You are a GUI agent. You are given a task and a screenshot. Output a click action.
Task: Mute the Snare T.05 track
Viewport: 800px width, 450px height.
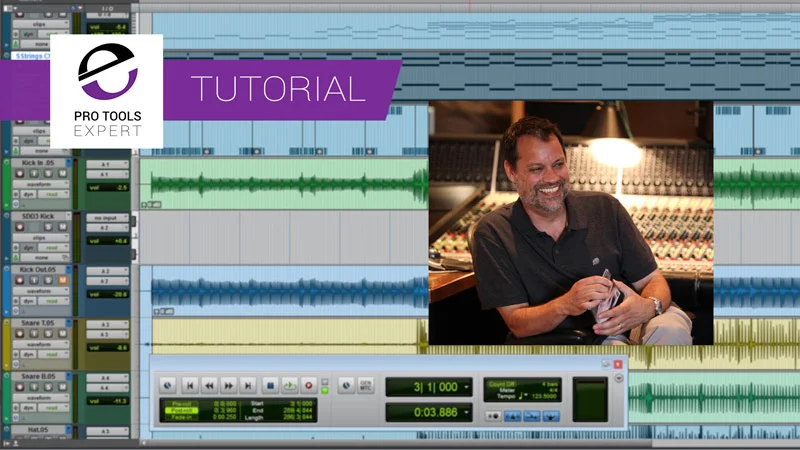[62, 334]
